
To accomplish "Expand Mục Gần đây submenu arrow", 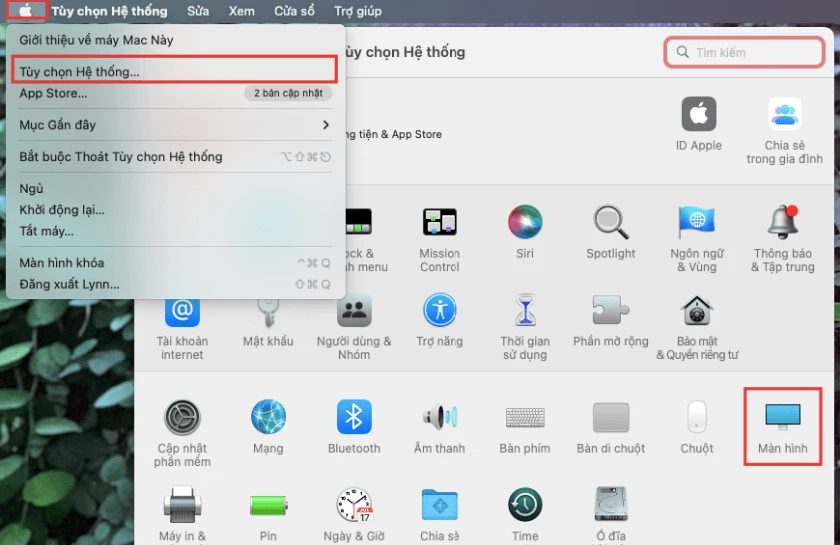I will pos(326,125).
